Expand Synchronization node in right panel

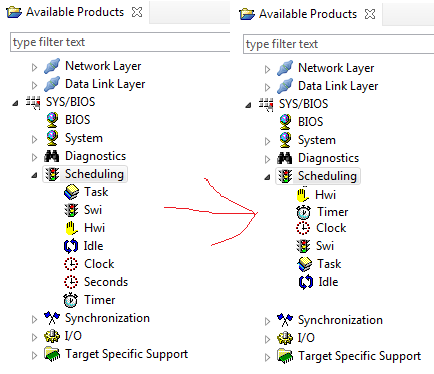coord(267,321)
